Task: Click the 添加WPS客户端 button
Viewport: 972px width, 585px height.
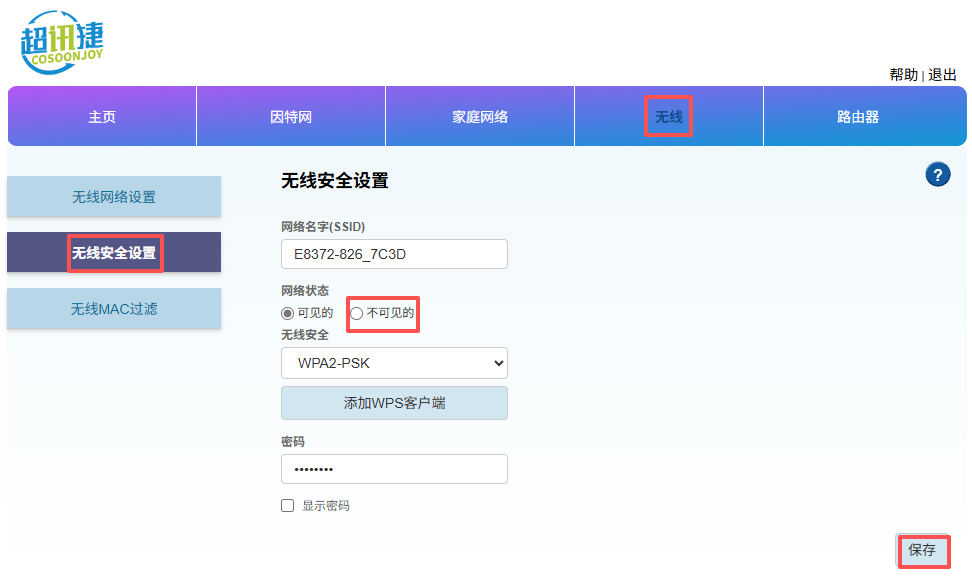Action: coord(394,400)
